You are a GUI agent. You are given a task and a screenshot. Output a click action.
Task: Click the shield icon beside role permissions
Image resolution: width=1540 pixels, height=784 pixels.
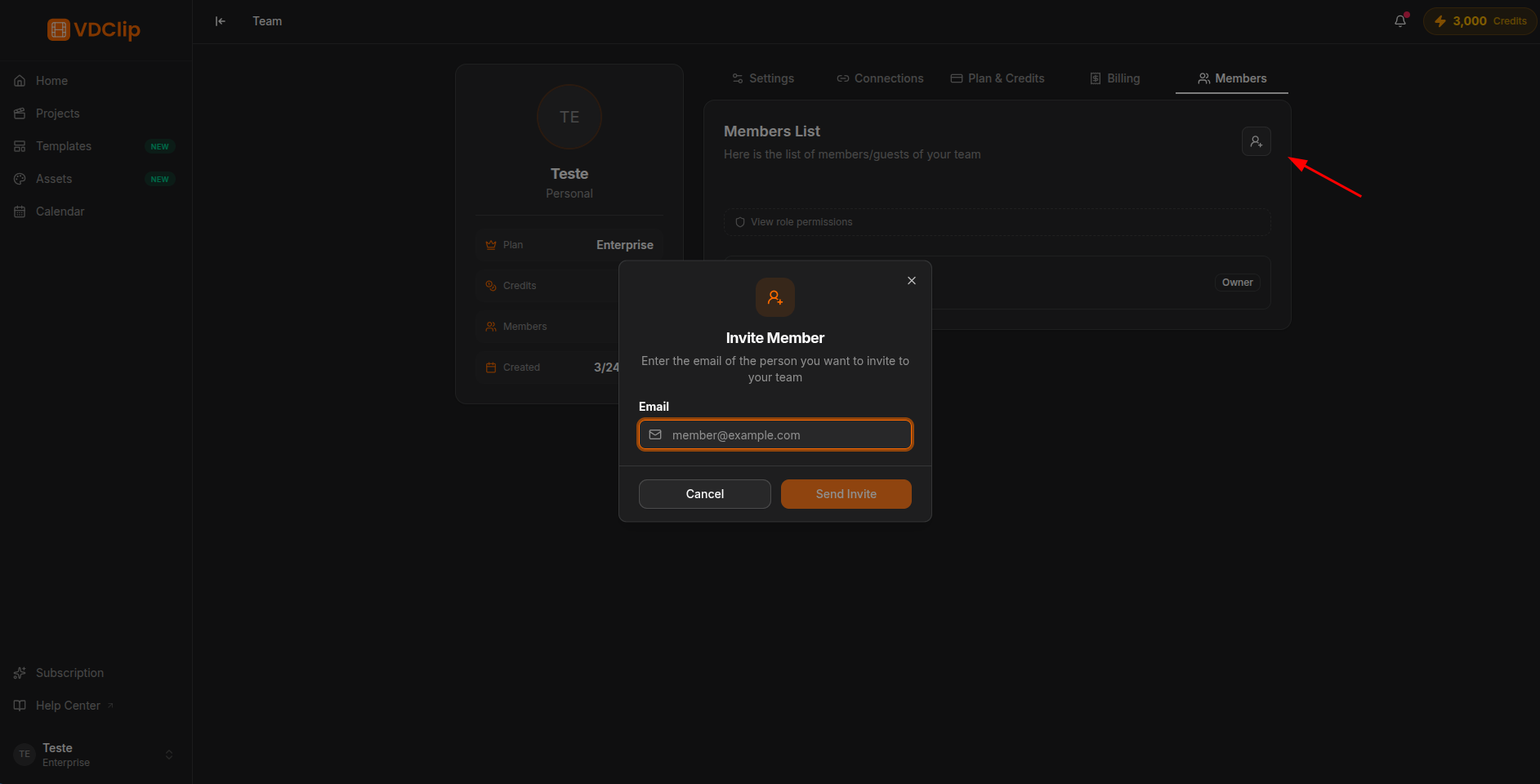(740, 222)
